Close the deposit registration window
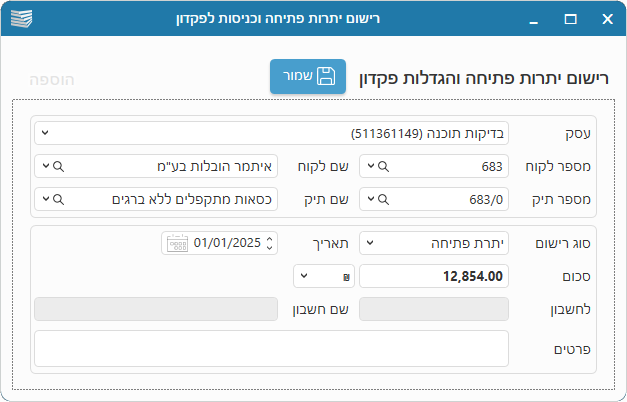Image resolution: width=627 pixels, height=402 pixels. [606, 19]
